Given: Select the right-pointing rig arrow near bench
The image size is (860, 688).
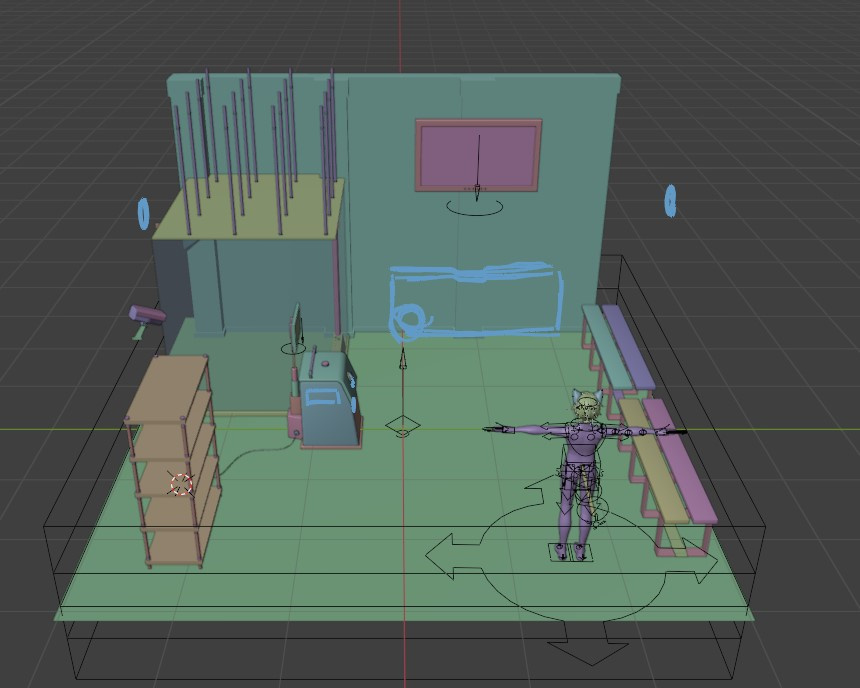Looking at the screenshot, I should tap(701, 561).
